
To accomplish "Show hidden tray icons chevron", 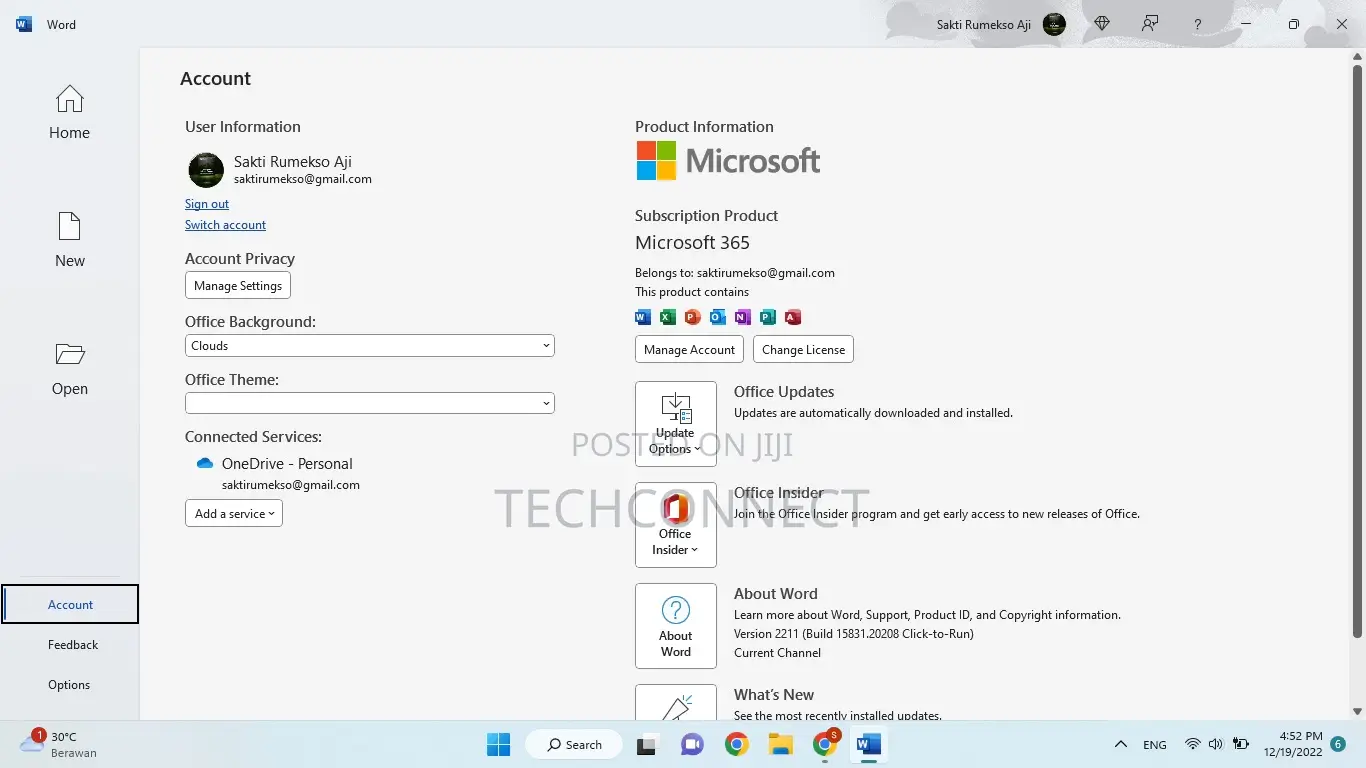I will [1121, 744].
